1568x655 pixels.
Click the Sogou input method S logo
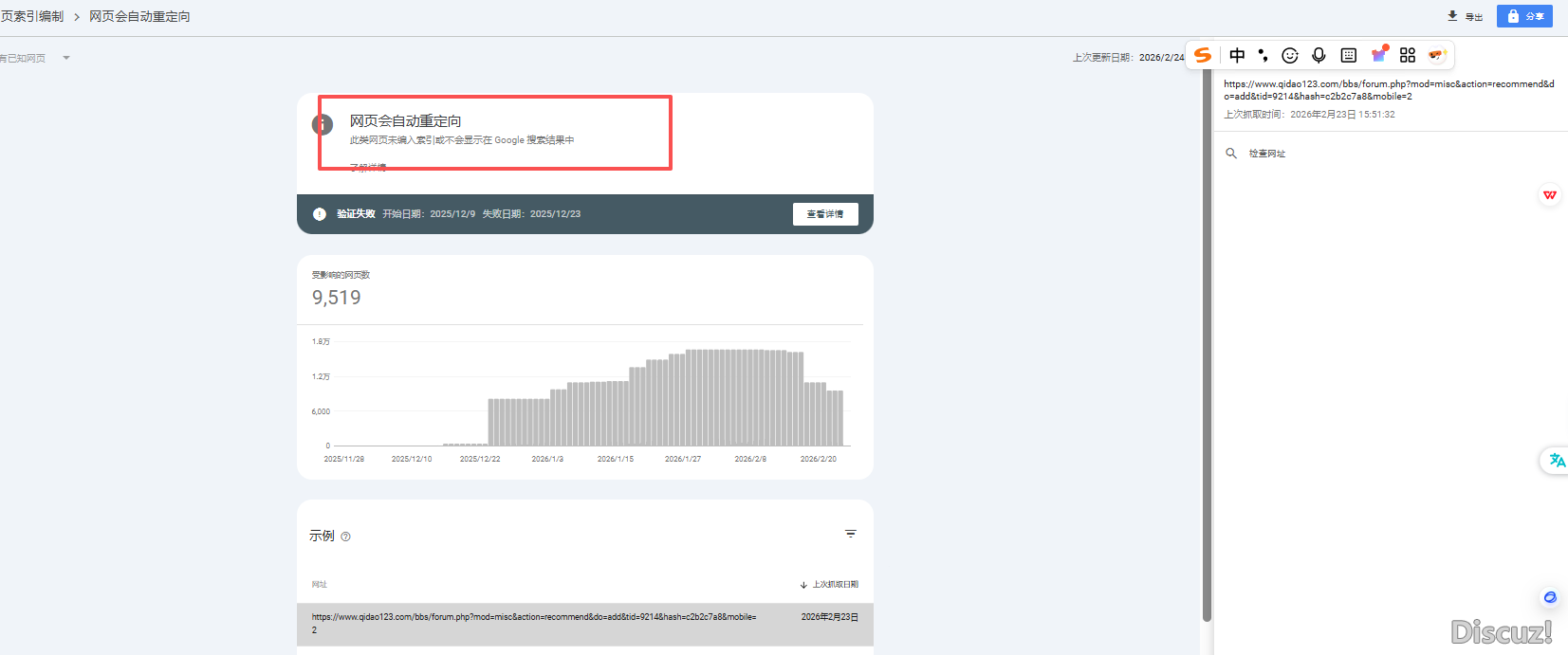tap(1203, 55)
